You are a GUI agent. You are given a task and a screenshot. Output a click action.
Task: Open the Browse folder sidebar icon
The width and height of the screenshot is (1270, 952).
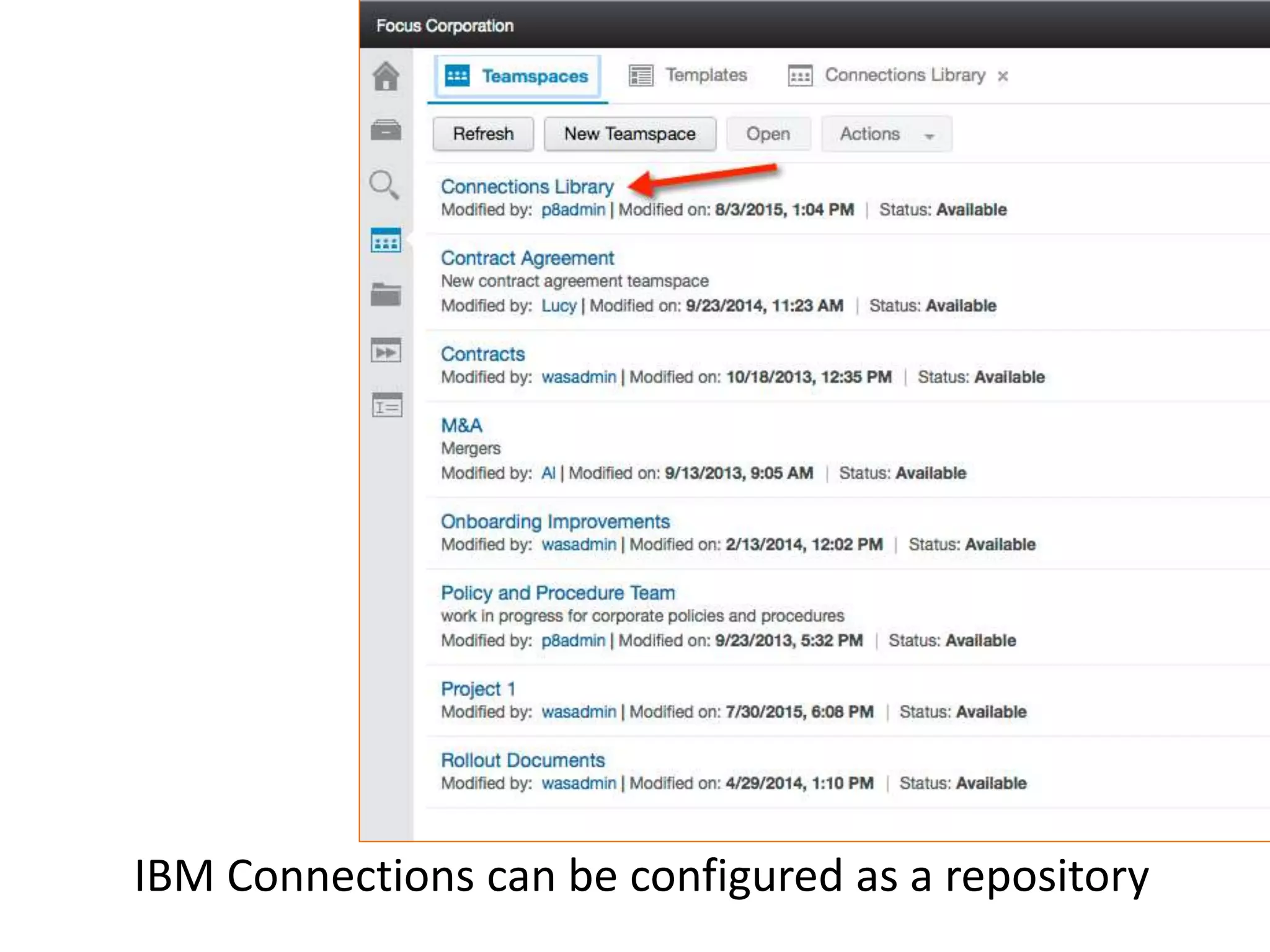(386, 294)
